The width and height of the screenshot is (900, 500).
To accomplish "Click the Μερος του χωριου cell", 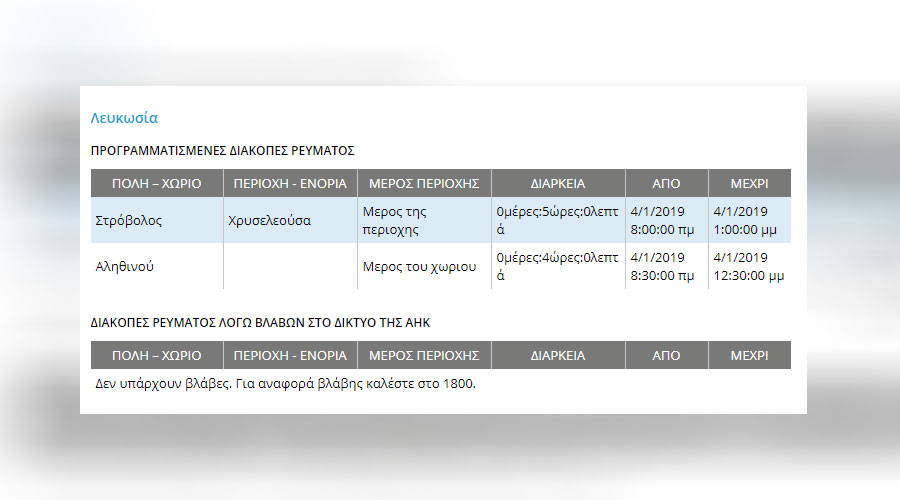I will tap(424, 266).
